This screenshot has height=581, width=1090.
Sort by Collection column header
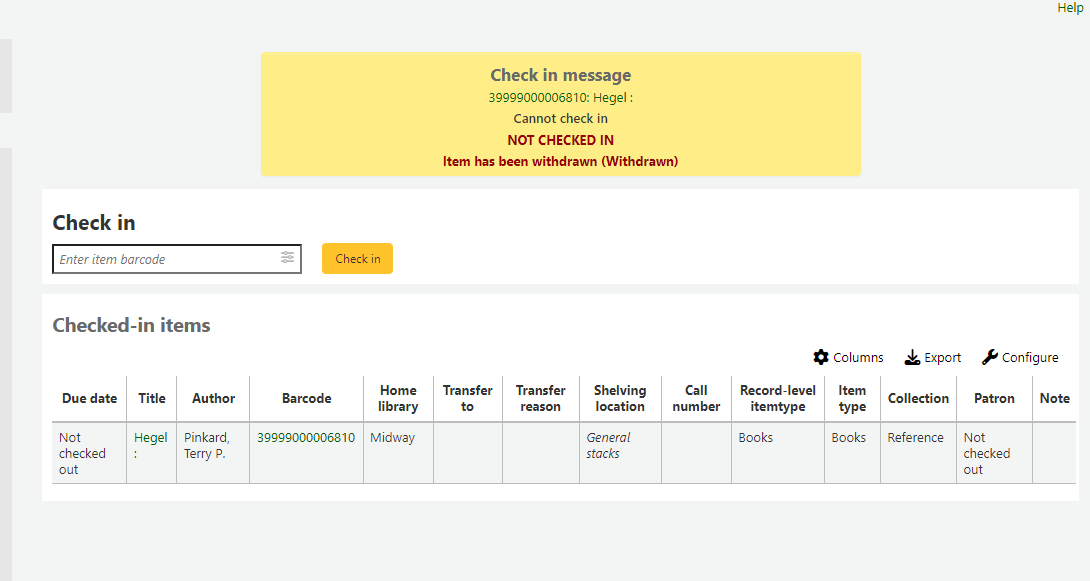[918, 398]
